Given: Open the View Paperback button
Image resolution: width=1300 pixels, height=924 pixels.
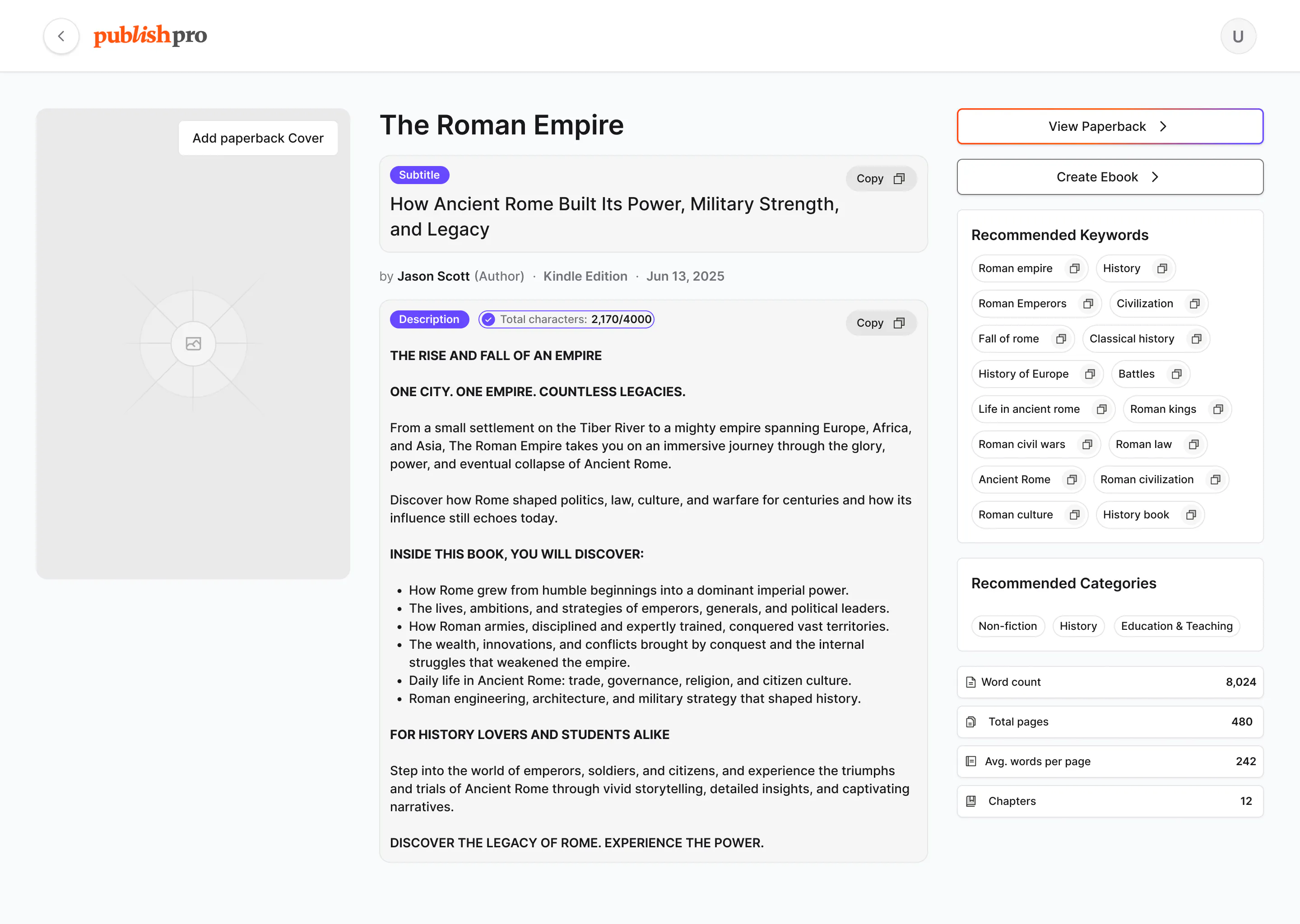Looking at the screenshot, I should 1110,126.
